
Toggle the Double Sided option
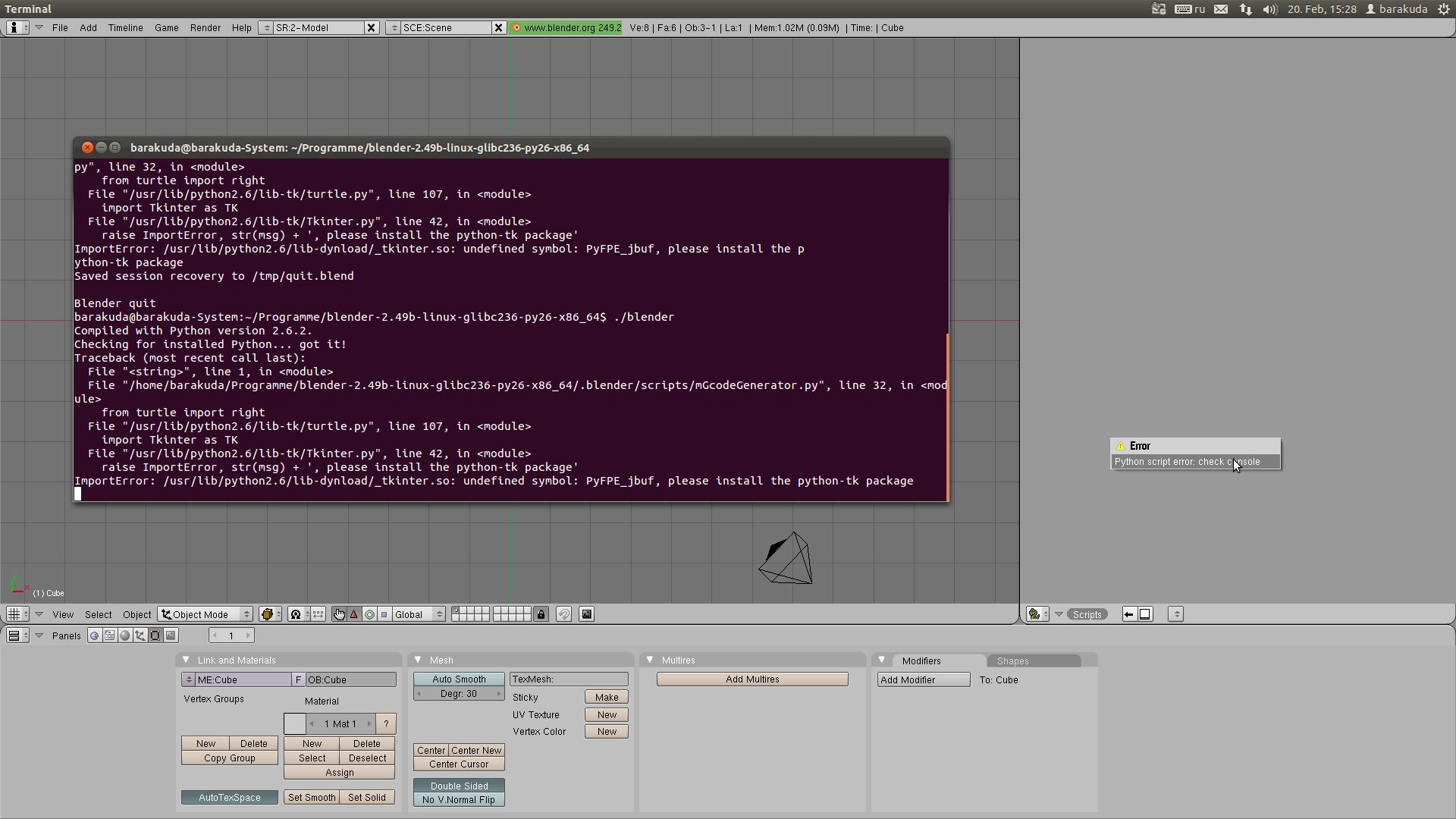coord(459,786)
